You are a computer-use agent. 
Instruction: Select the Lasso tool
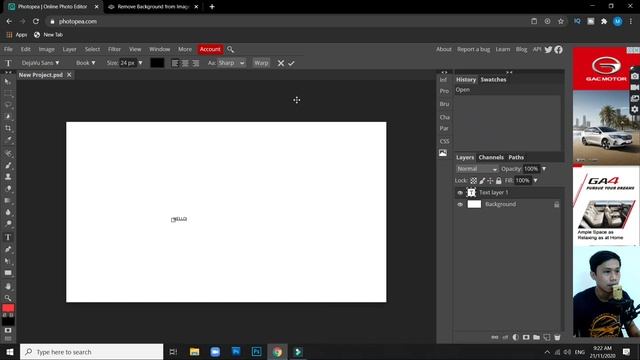tap(8, 105)
